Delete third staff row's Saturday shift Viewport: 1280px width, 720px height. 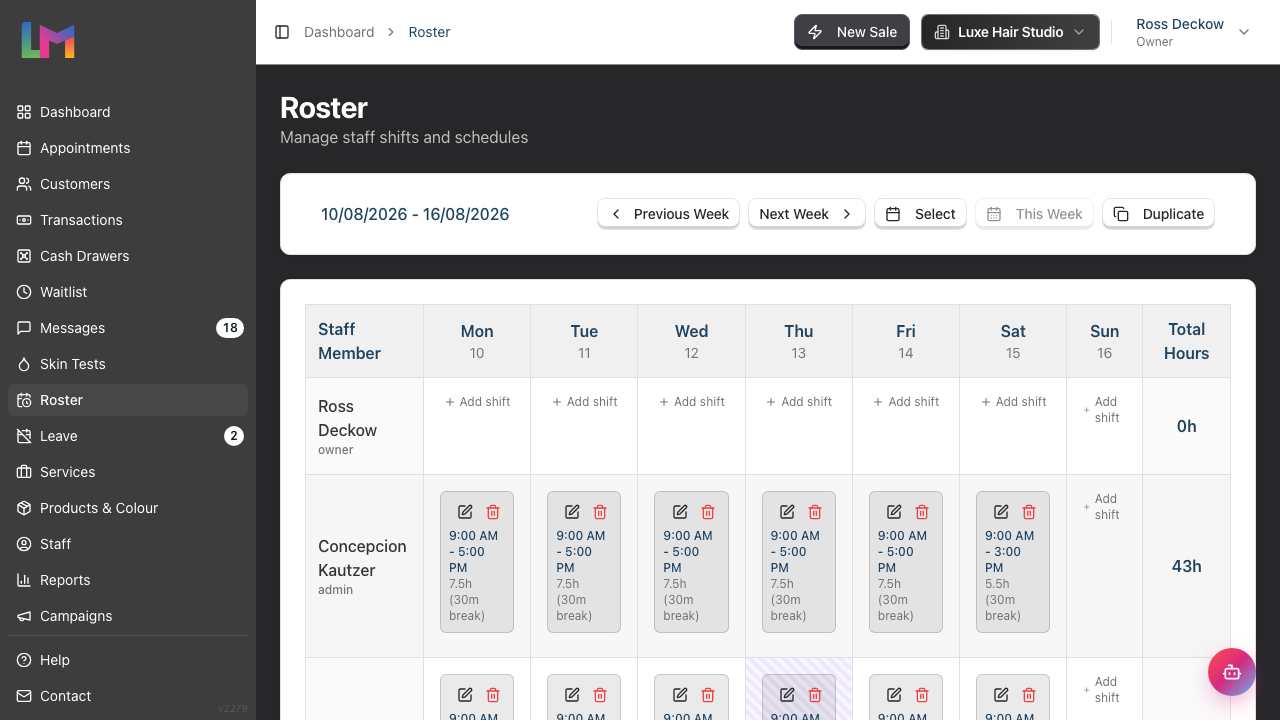(x=1029, y=695)
